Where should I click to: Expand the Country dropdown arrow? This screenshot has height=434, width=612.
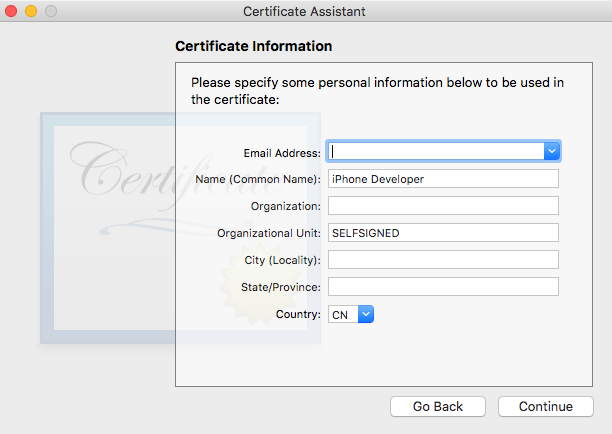(x=366, y=314)
